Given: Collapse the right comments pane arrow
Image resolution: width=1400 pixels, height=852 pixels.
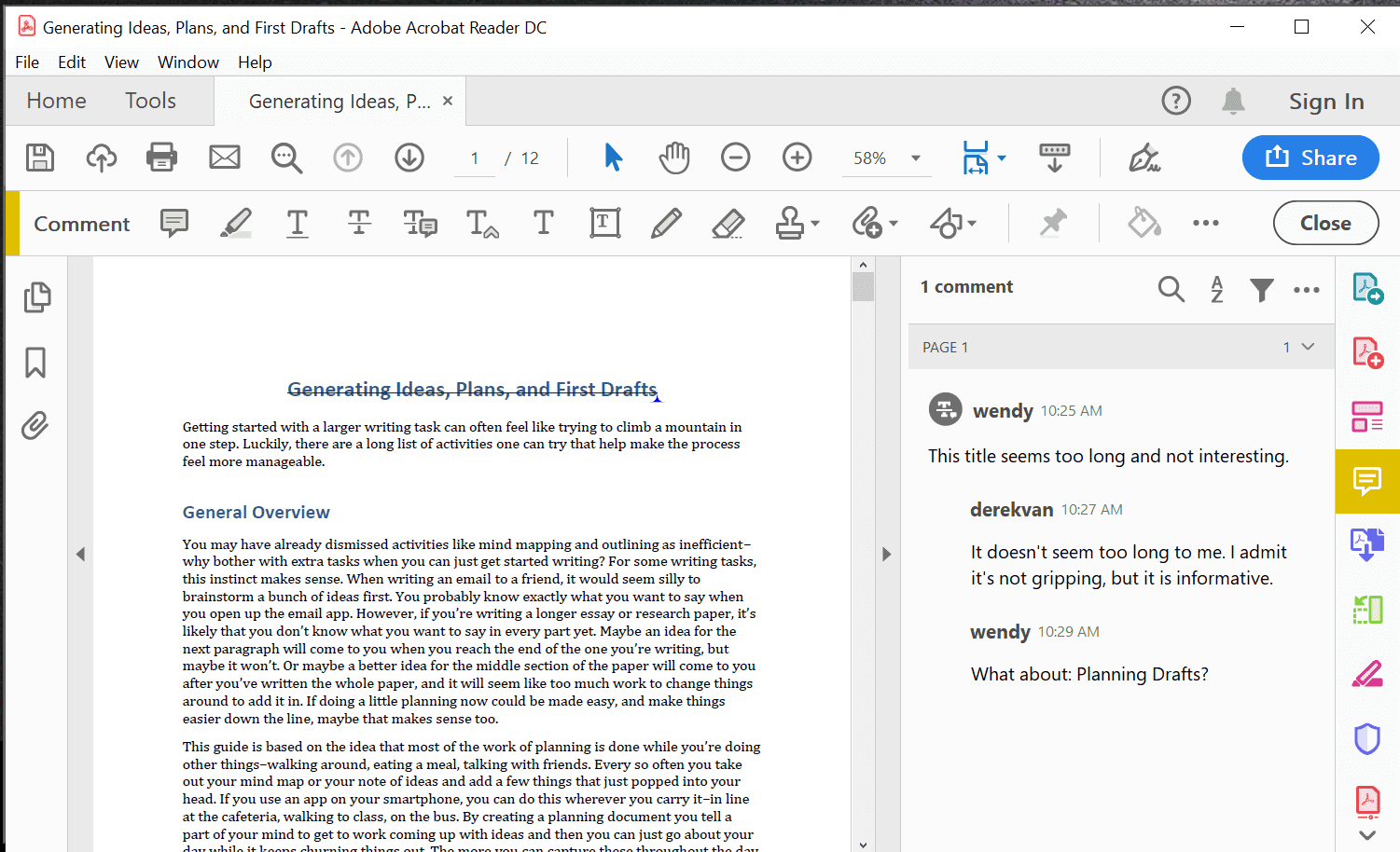Looking at the screenshot, I should pyautogui.click(x=886, y=554).
